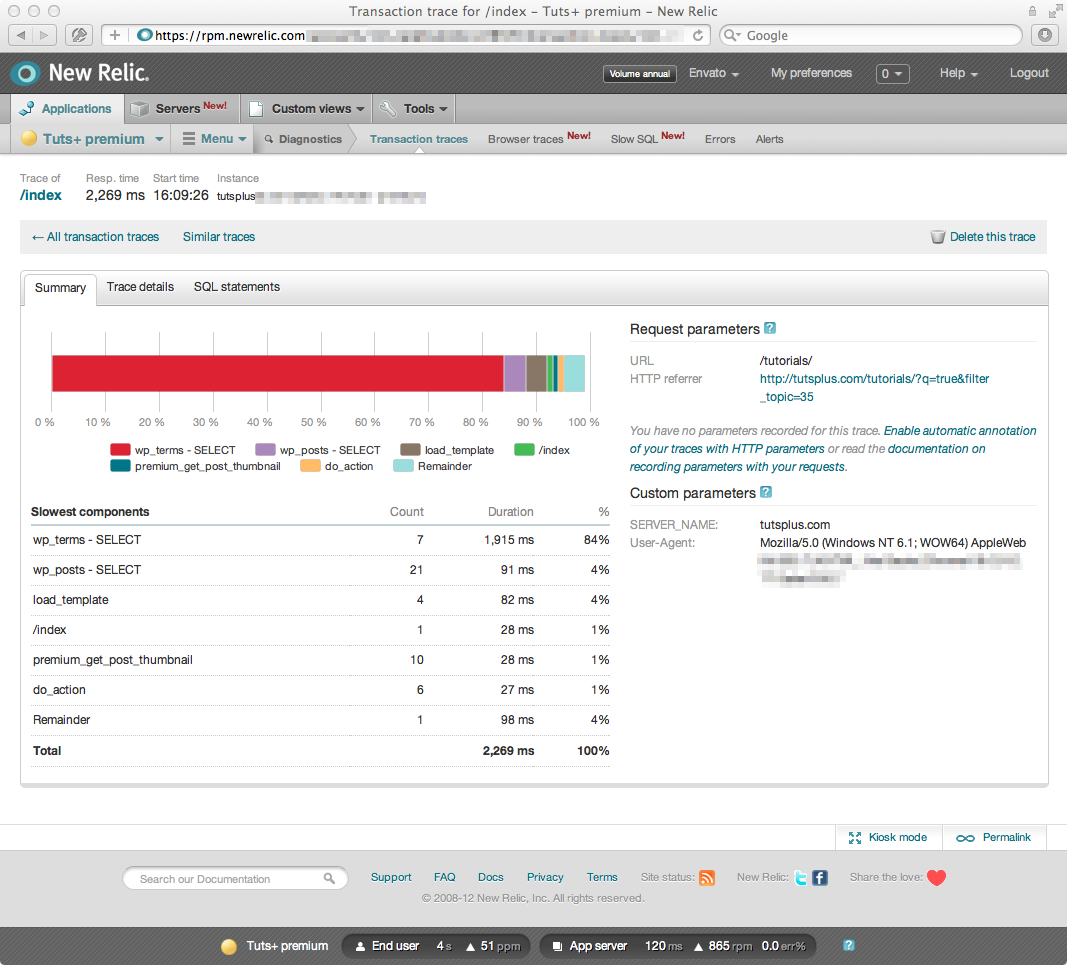Screen dimensions: 1067x965
Task: Click the Search our Documentation field
Action: pyautogui.click(x=235, y=879)
